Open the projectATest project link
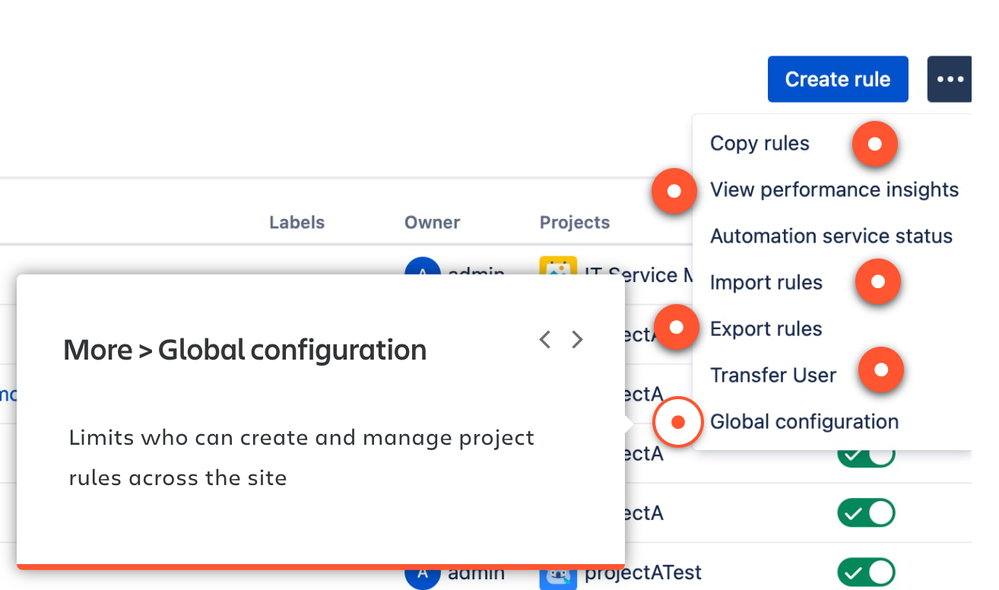The width and height of the screenshot is (999, 590). click(x=643, y=573)
